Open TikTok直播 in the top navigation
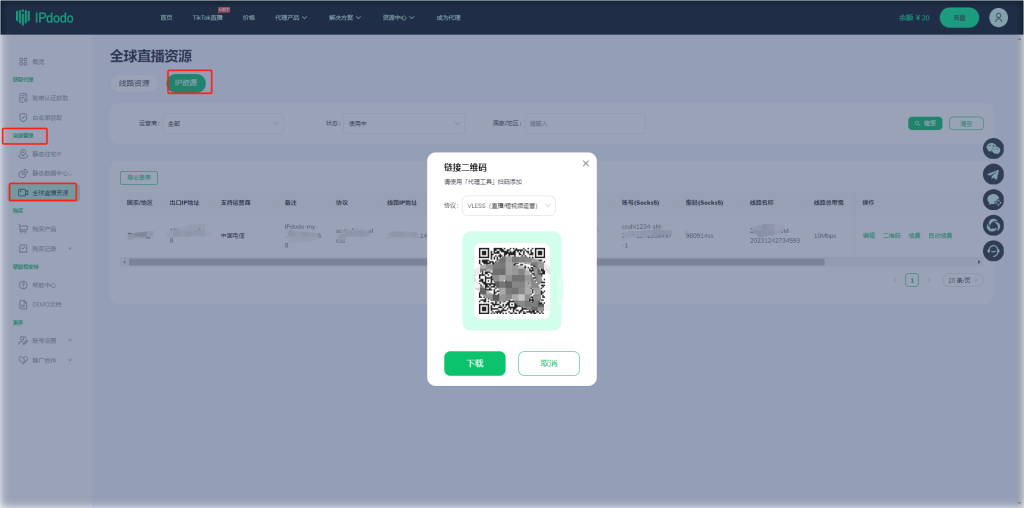This screenshot has height=508, width=1024. click(208, 18)
